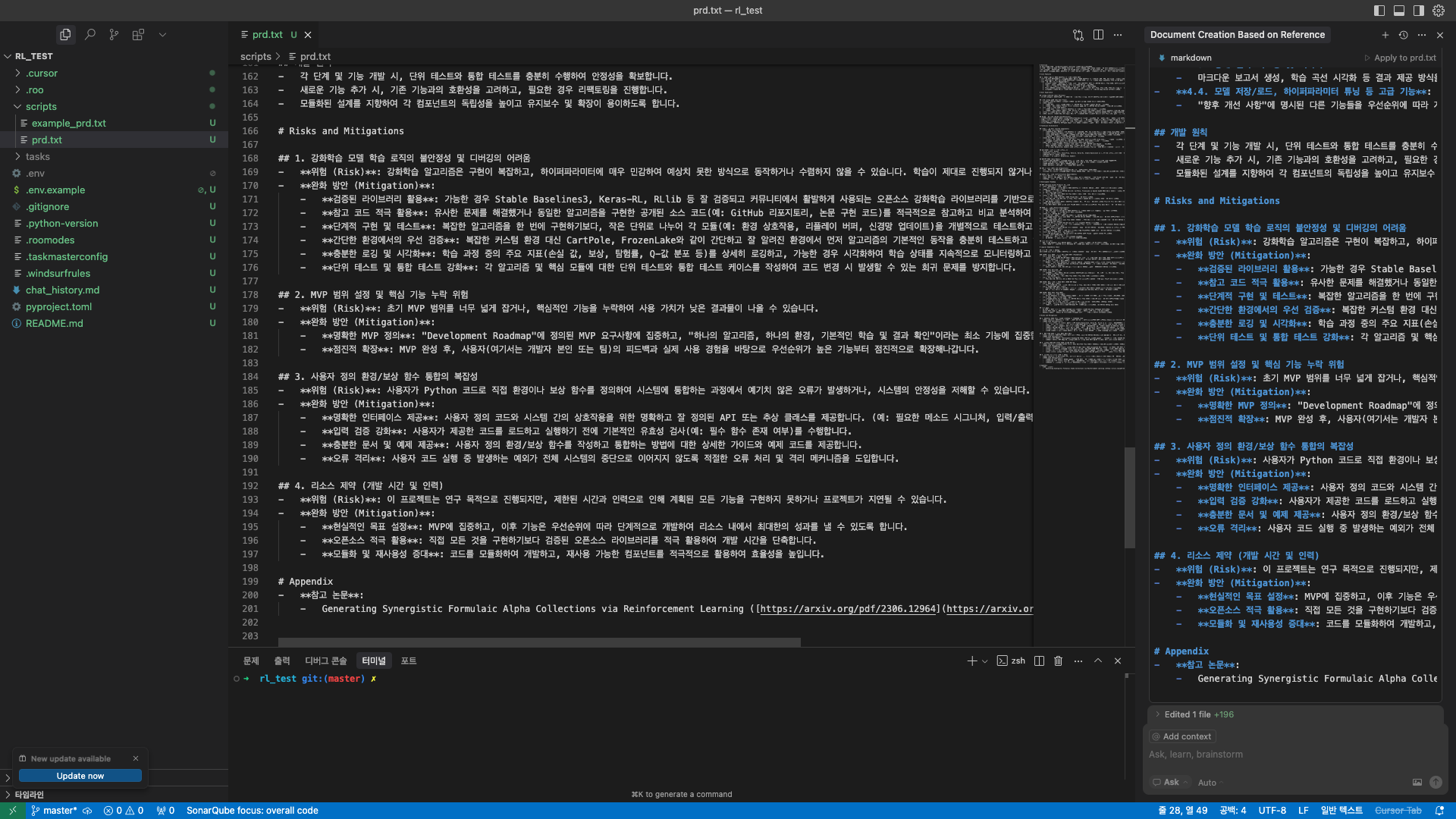Expand more sidebar views chevron
This screenshot has height=819, width=1456.
tap(162, 35)
